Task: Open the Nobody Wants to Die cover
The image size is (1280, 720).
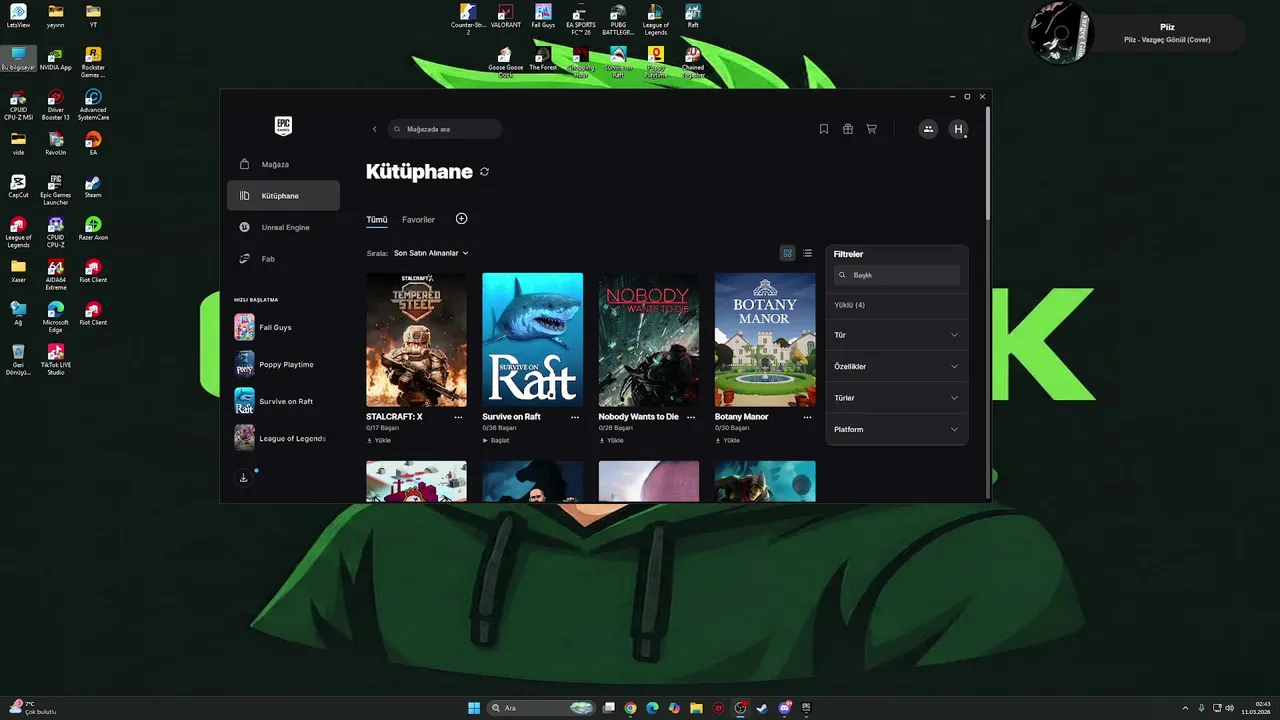Action: pyautogui.click(x=649, y=340)
